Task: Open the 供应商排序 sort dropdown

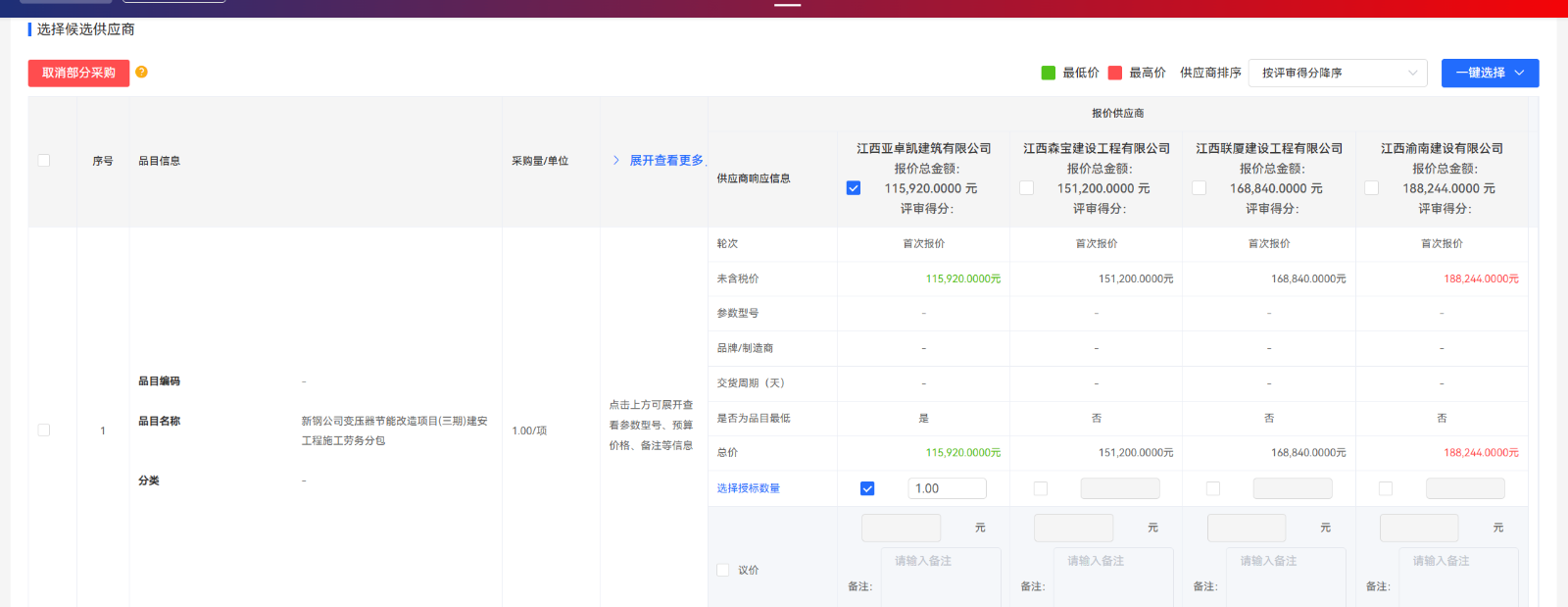Action: pyautogui.click(x=1338, y=73)
